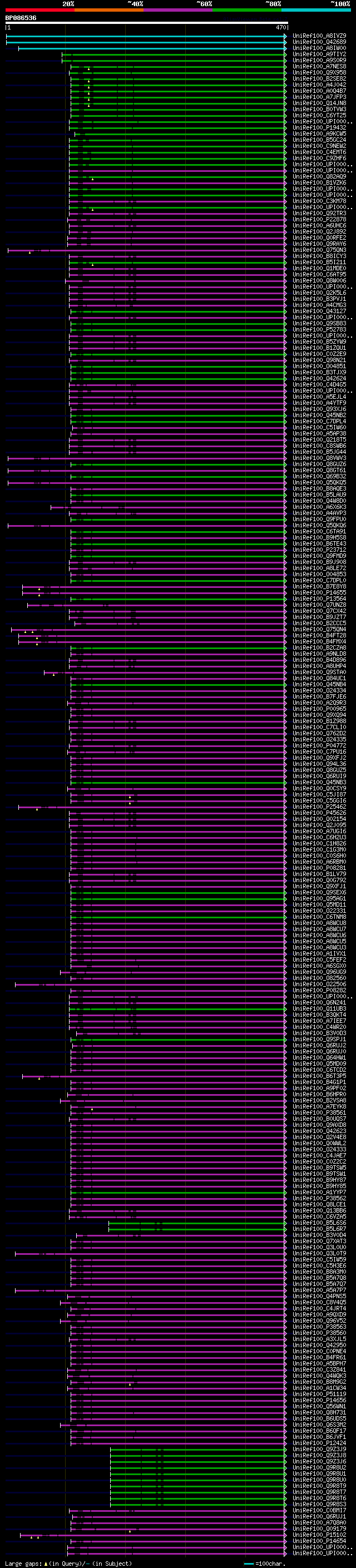Click the UniRef100_B5GC24 label
This screenshot has width=356, height=1568.
click(319, 140)
